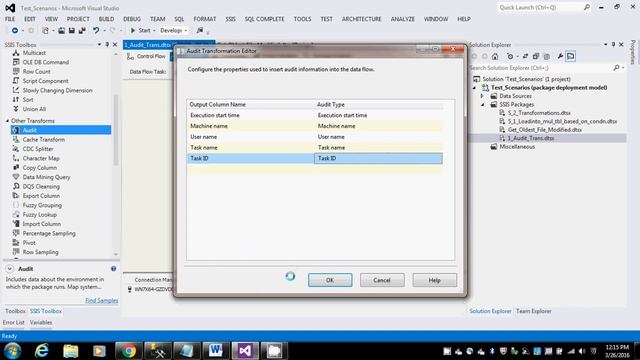
Task: Open Solution Explorer Properties wrench icon
Action: (560, 56)
